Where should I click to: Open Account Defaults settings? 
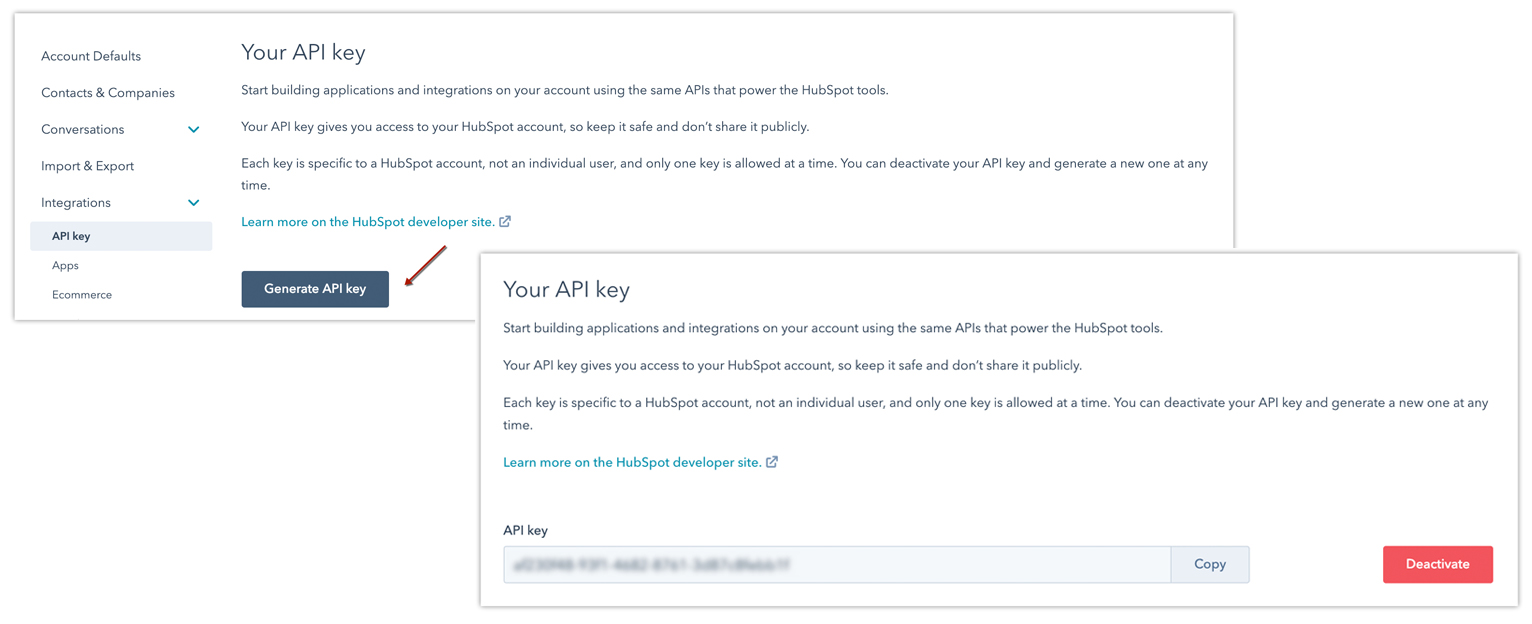point(91,56)
